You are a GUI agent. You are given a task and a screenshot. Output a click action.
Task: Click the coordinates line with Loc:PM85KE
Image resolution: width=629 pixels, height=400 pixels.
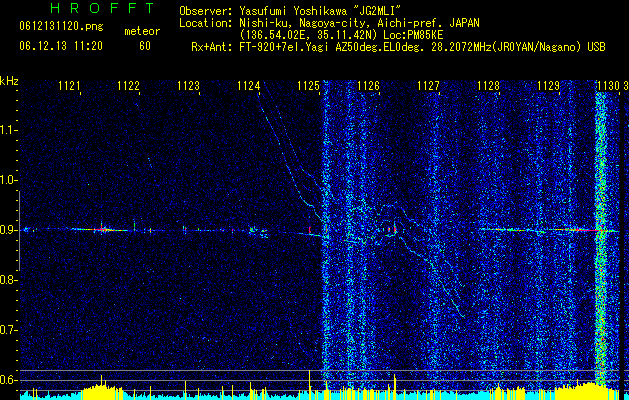tap(341, 35)
